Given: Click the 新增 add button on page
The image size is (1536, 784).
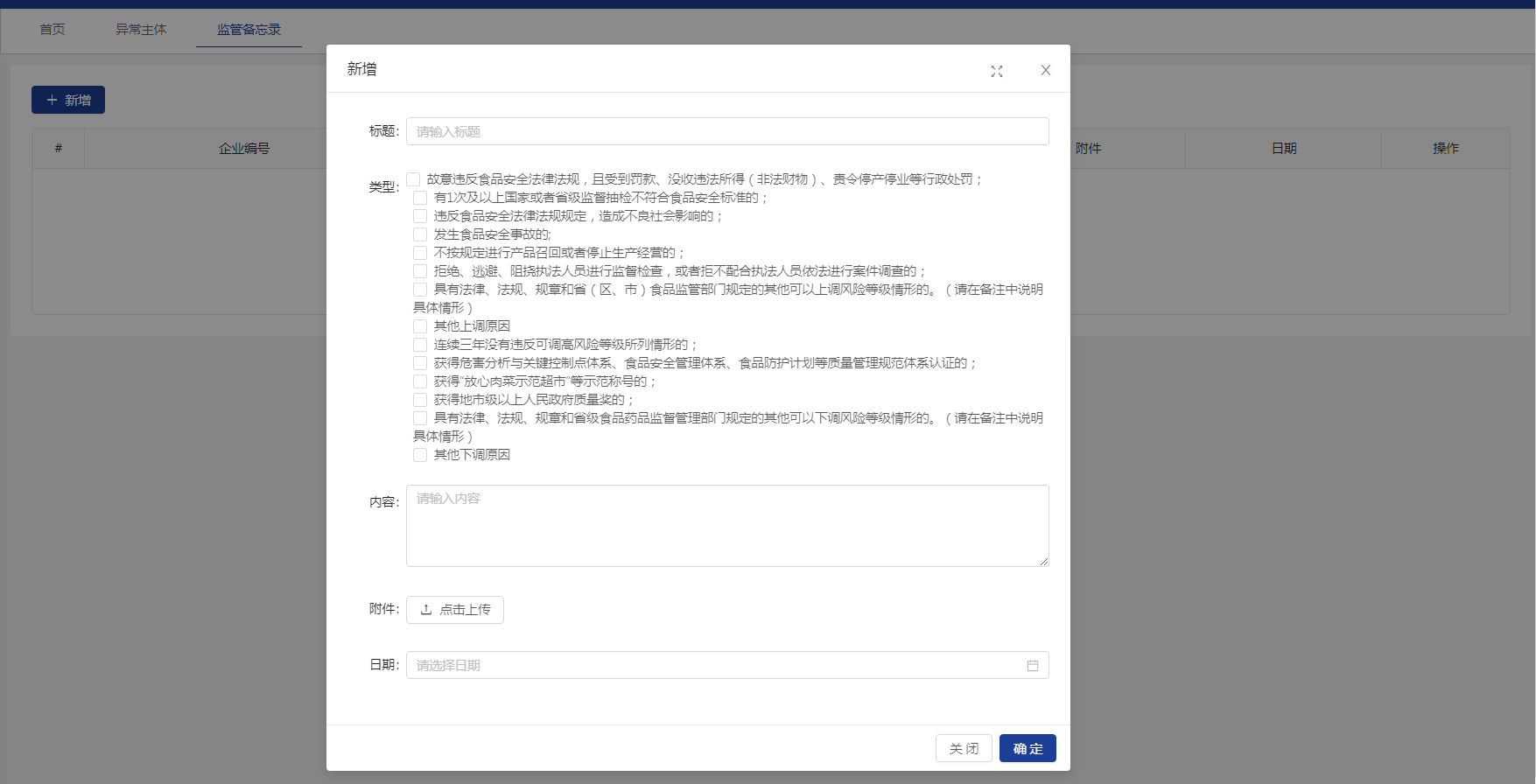Looking at the screenshot, I should [x=68, y=100].
